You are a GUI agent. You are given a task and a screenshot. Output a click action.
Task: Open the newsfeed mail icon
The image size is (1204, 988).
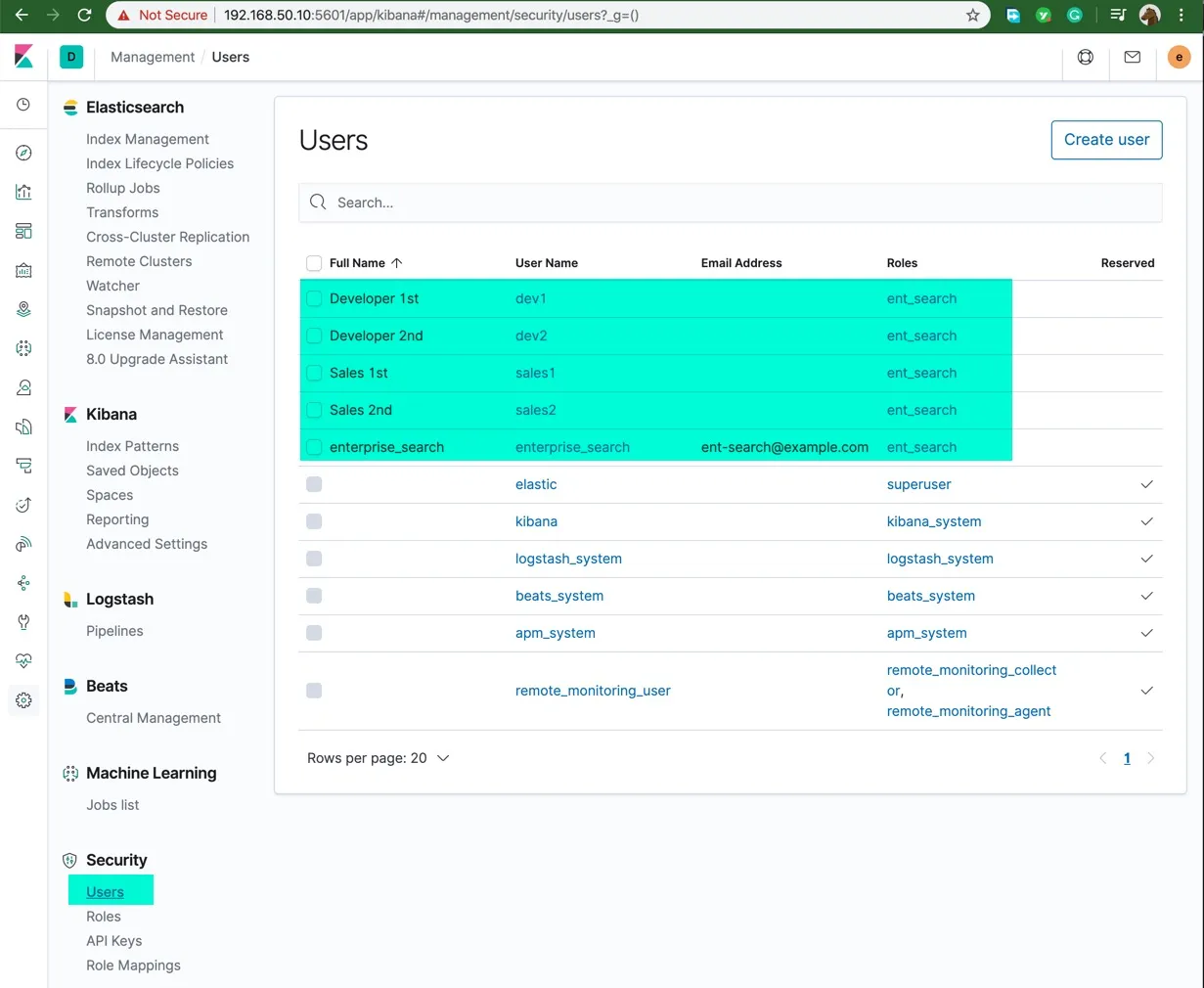point(1132,57)
